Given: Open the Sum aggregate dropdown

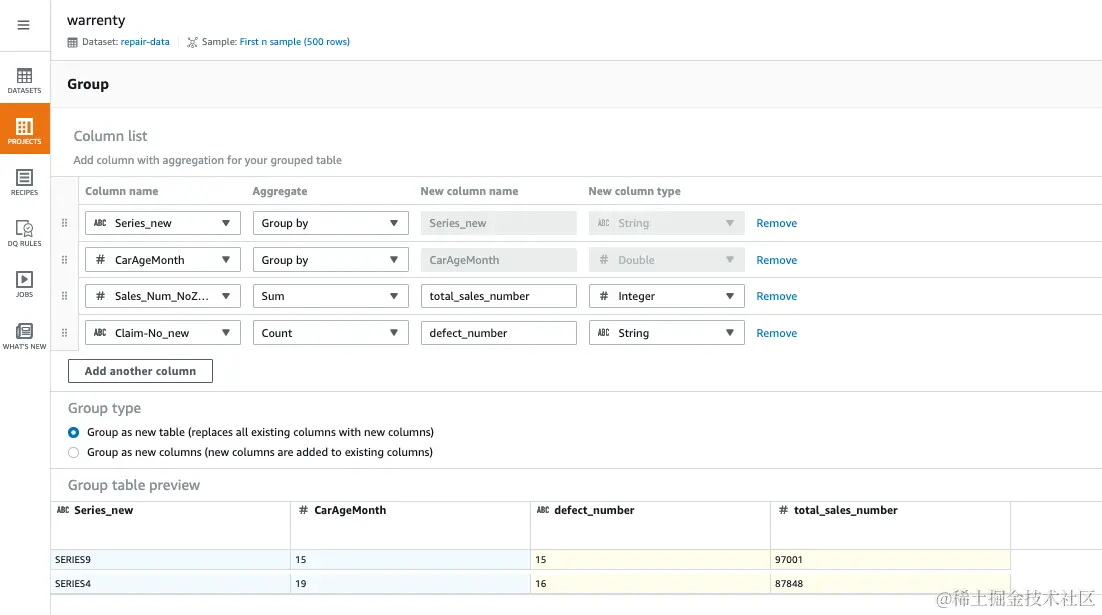Looking at the screenshot, I should click(330, 296).
